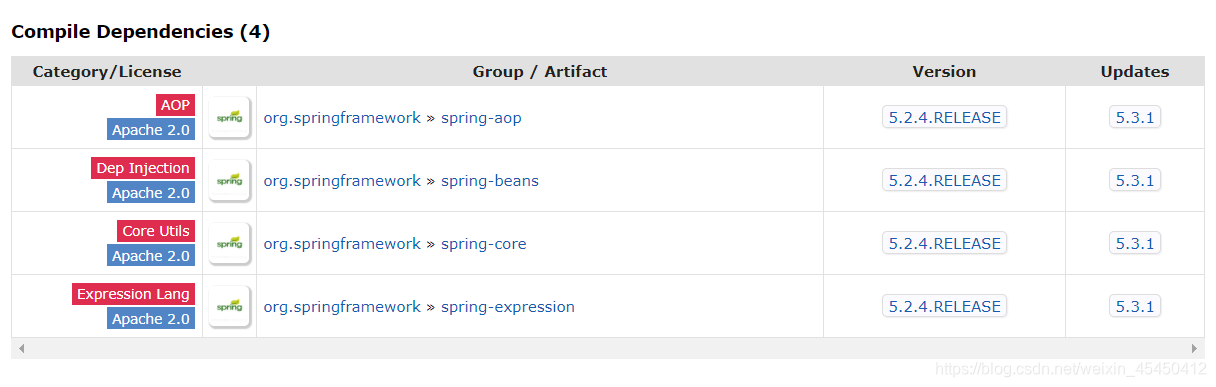The image size is (1216, 387).
Task: Select the red AOP category tag
Action: pyautogui.click(x=175, y=105)
